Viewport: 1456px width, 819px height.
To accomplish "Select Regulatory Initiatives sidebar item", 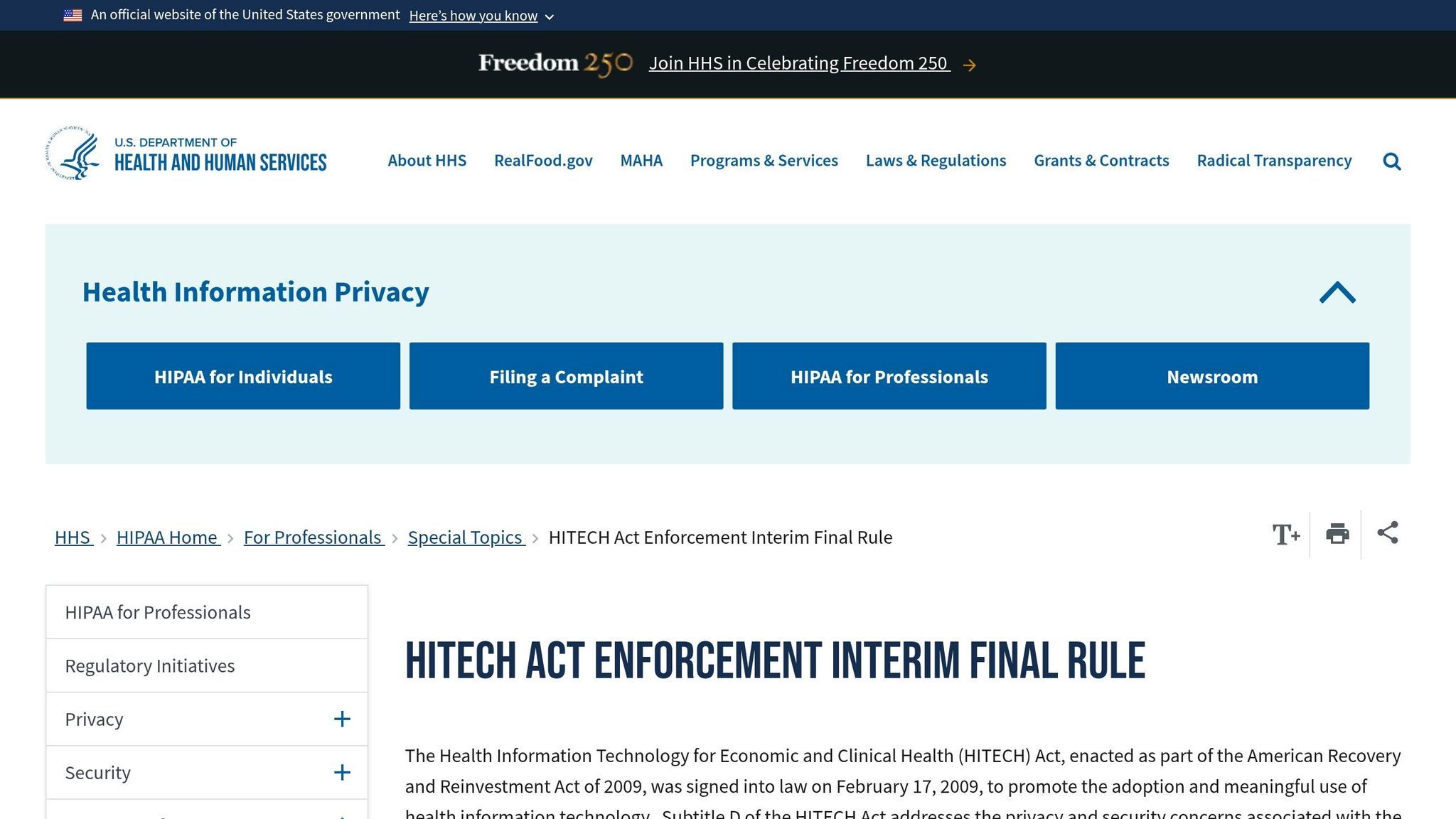I will 207,665.
